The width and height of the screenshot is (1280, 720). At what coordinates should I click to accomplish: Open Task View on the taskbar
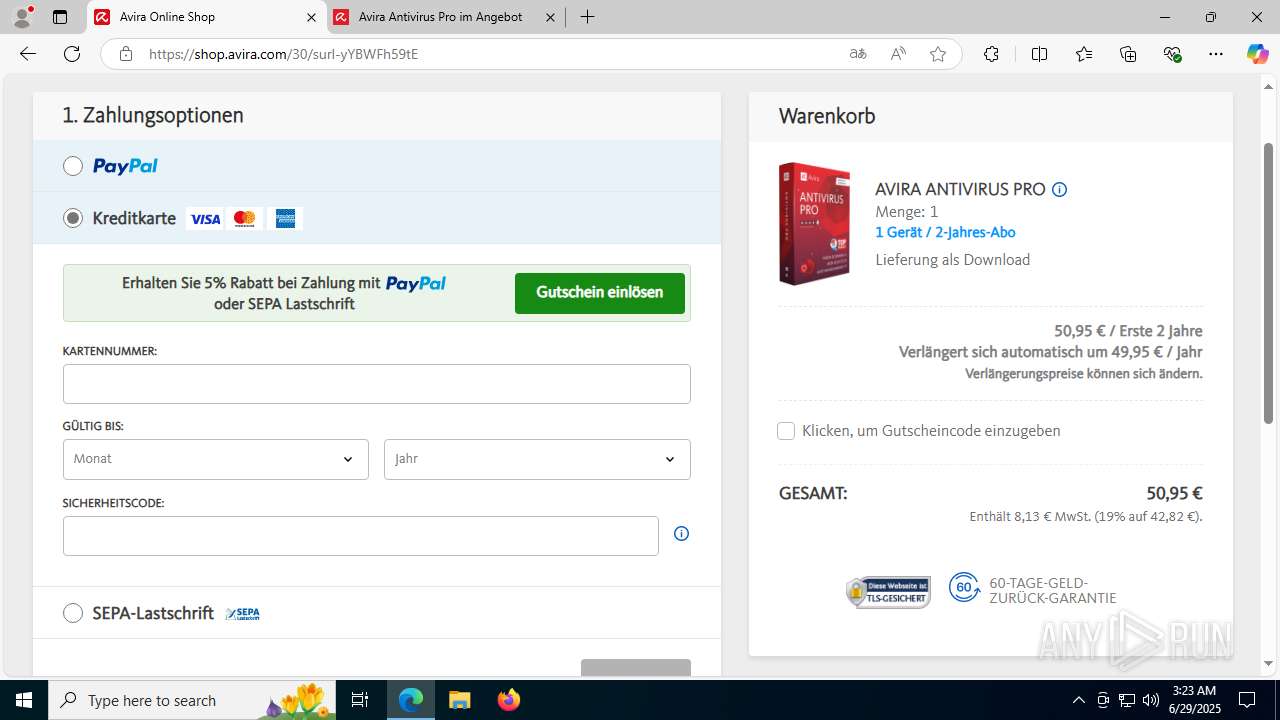360,700
